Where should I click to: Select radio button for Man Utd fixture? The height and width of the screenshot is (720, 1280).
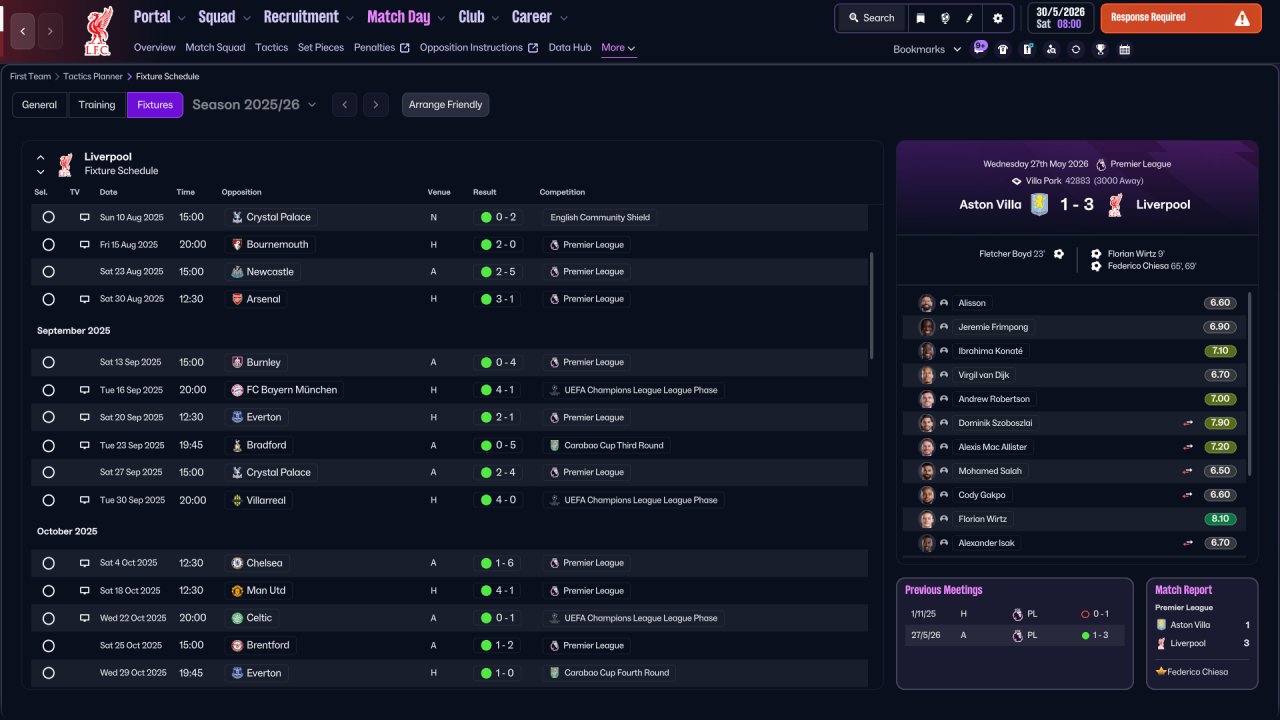click(48, 590)
